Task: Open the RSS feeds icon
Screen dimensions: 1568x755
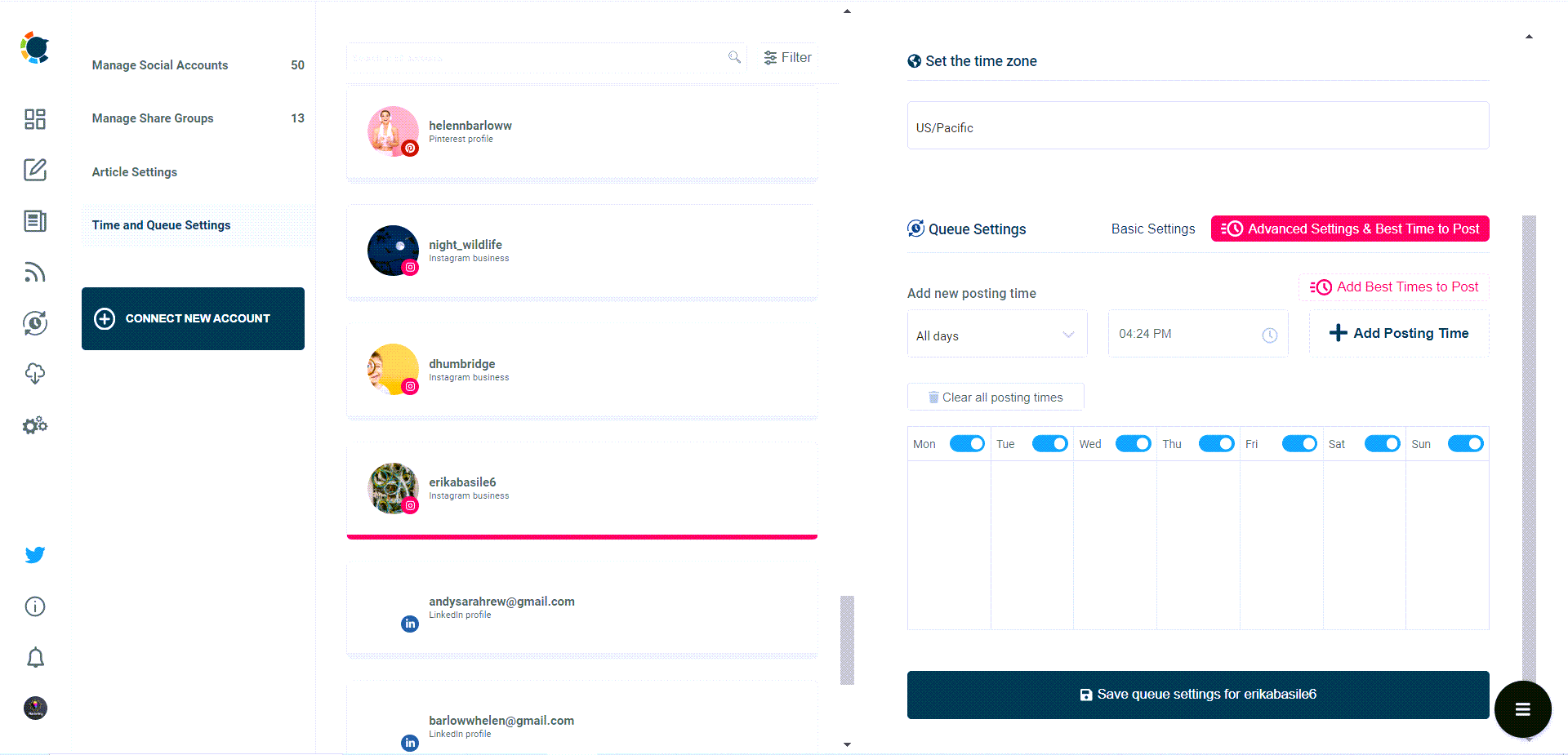Action: (35, 273)
